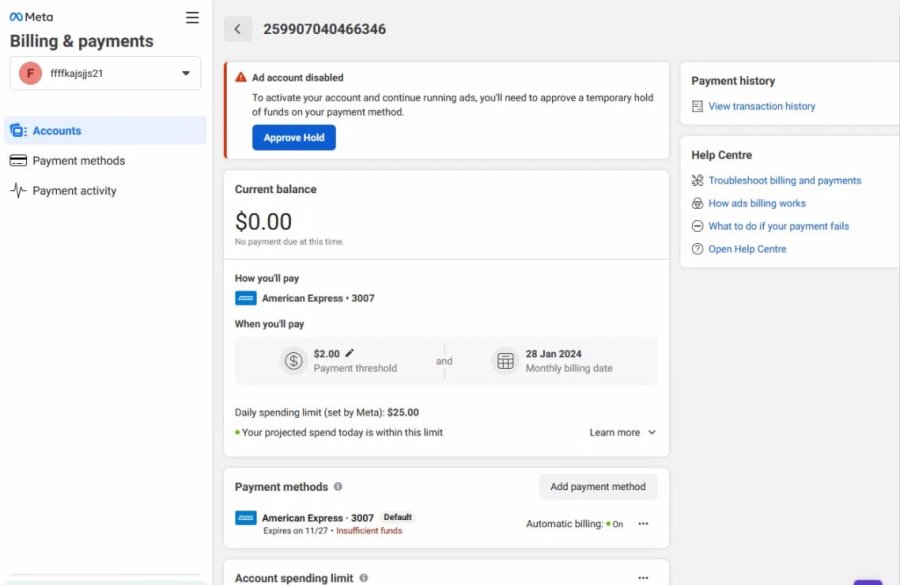Image resolution: width=900 pixels, height=585 pixels.
Task: Open American Express card options menu
Action: (x=643, y=523)
